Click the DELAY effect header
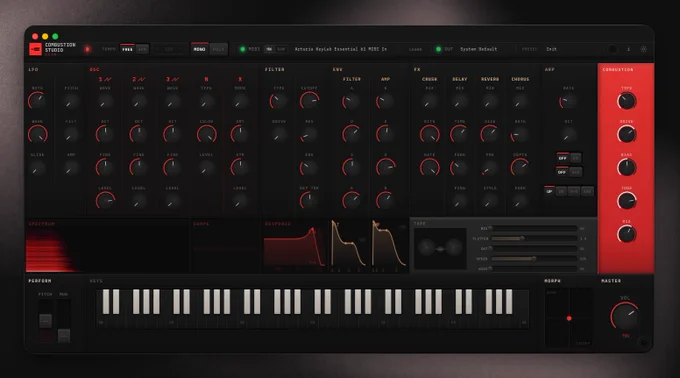 coord(460,79)
